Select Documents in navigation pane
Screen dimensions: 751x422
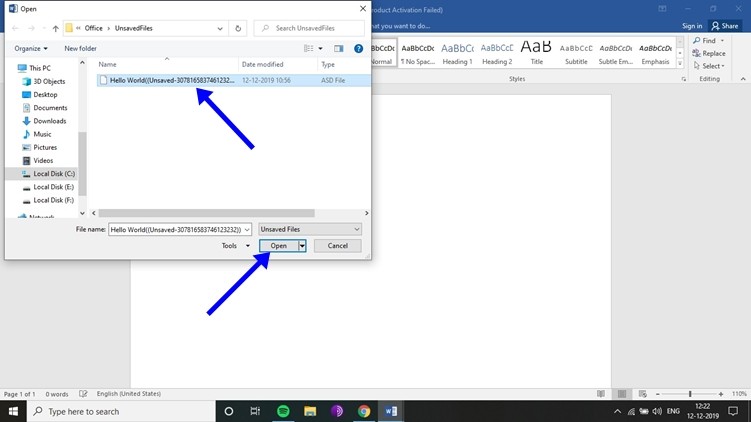point(45,108)
